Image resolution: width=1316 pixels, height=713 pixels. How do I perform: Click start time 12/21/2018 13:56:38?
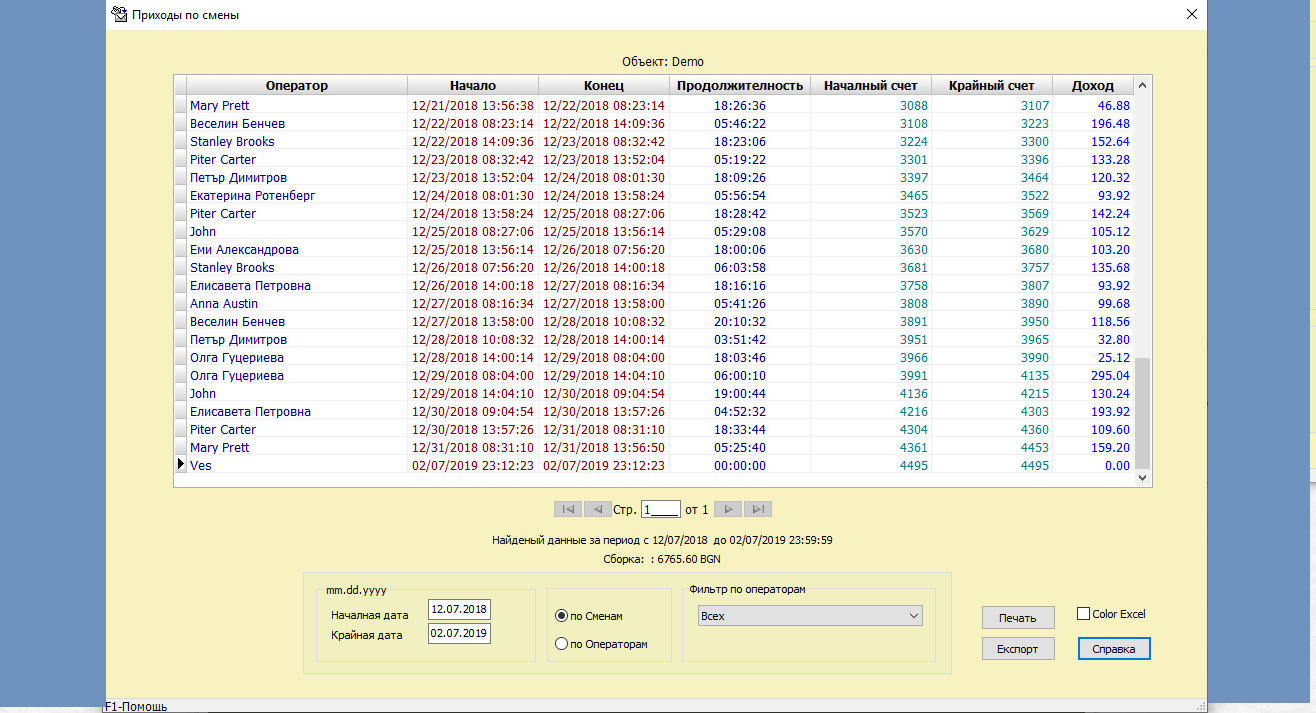click(x=473, y=106)
